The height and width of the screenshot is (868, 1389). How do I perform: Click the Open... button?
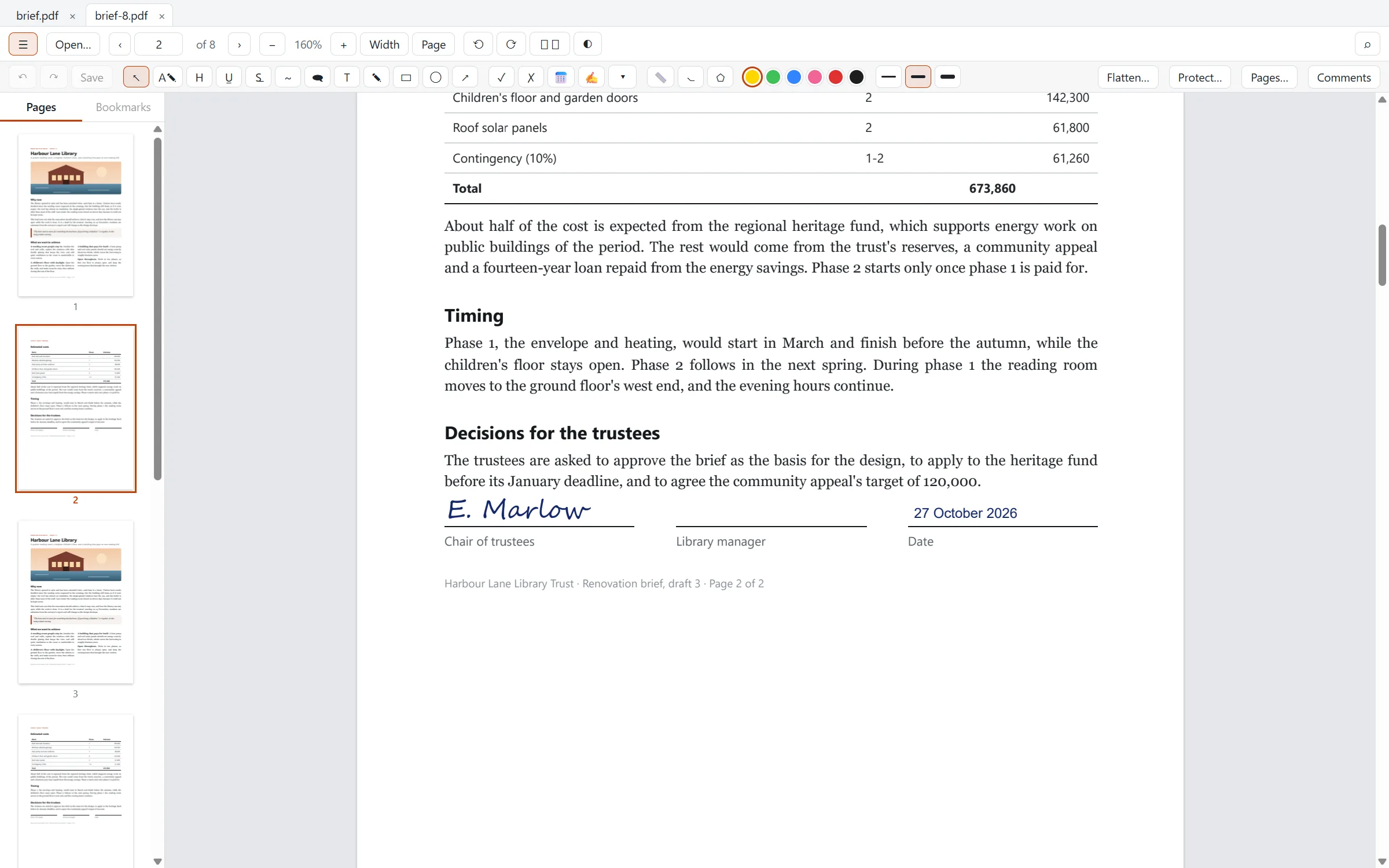[x=74, y=45]
